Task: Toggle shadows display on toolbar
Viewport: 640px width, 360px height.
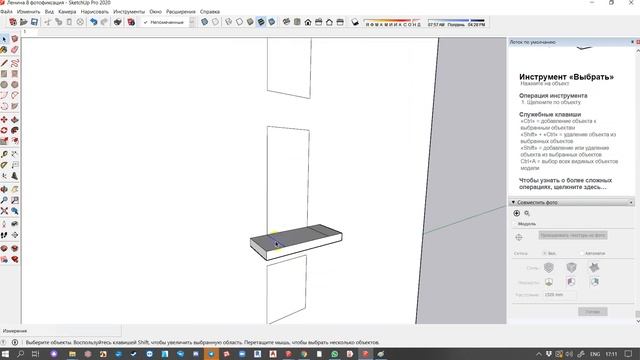Action: coord(355,22)
